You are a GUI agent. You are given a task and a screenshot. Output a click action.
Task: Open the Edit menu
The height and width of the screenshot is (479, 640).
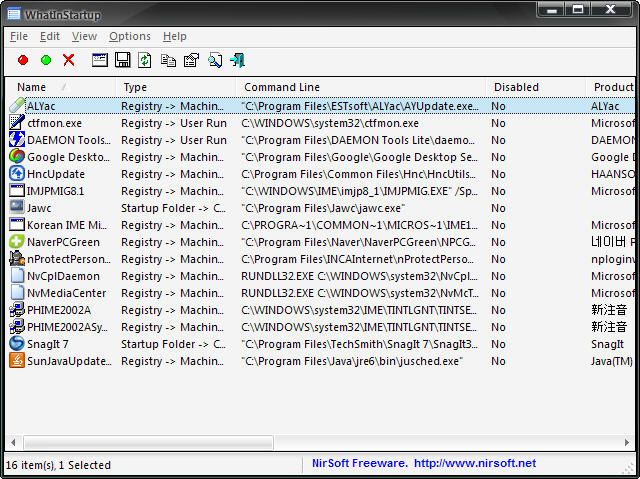(50, 36)
